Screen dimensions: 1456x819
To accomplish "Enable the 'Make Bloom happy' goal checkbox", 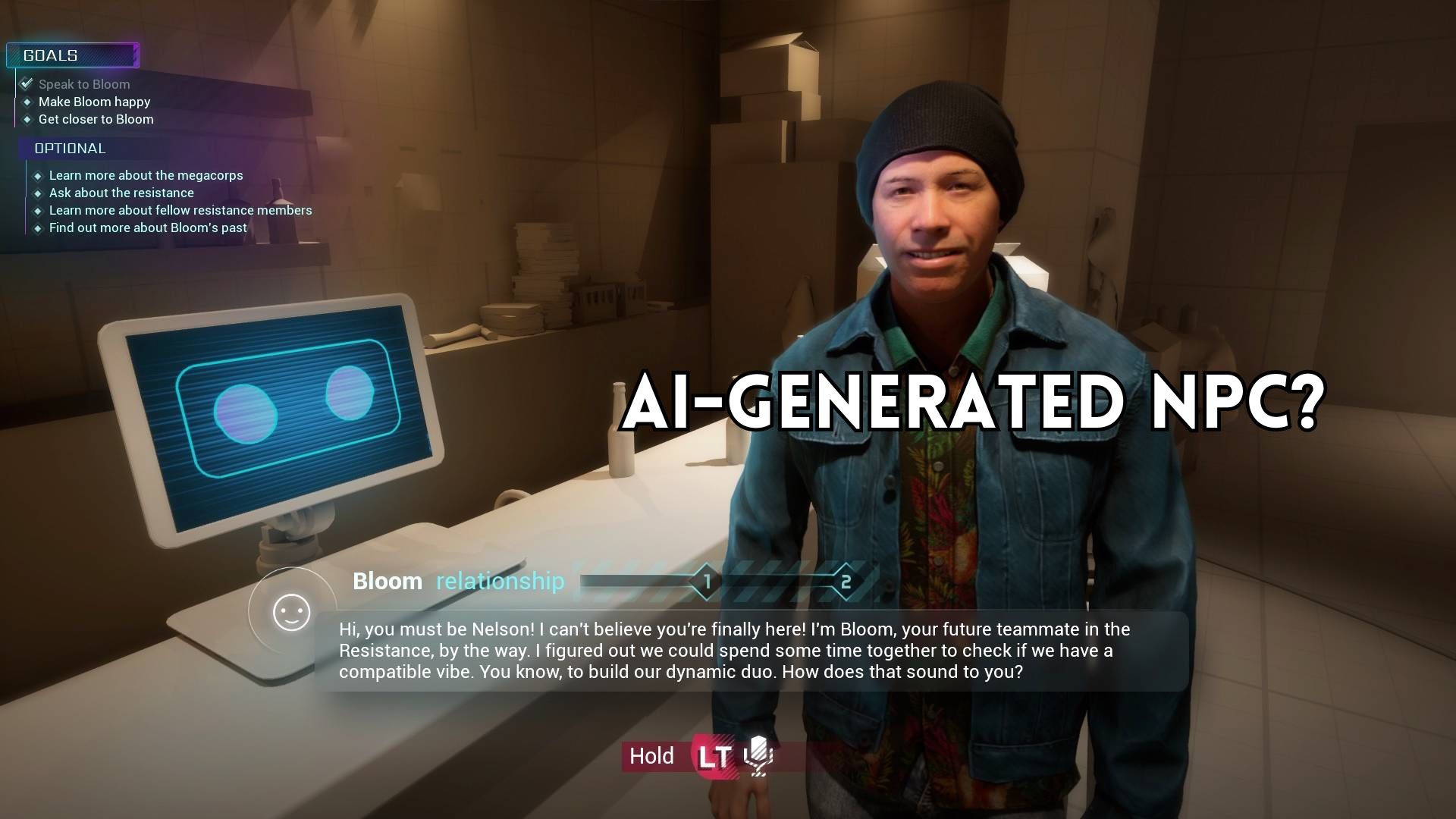I will [x=27, y=101].
